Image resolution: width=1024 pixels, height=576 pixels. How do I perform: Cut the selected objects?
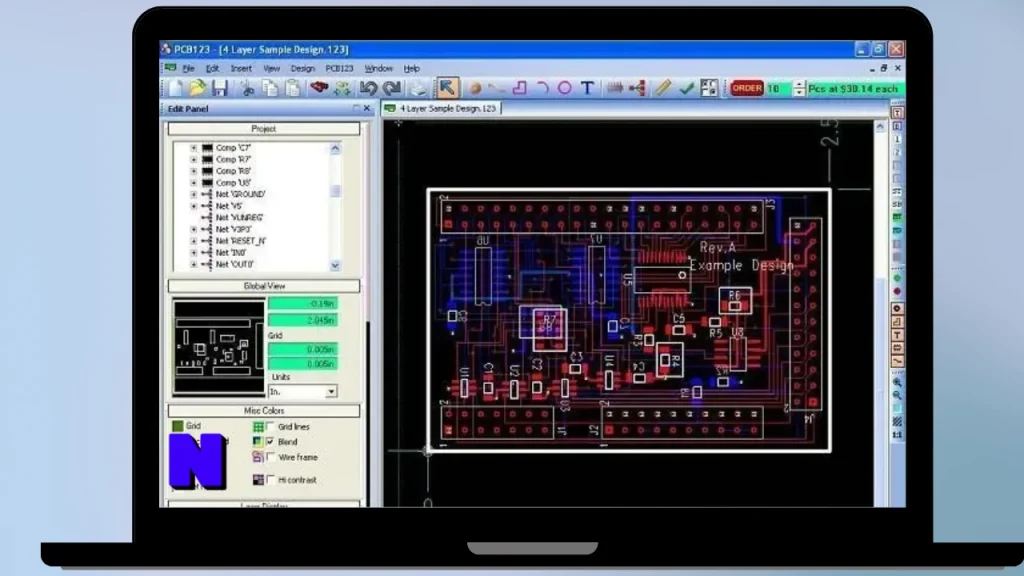point(248,88)
